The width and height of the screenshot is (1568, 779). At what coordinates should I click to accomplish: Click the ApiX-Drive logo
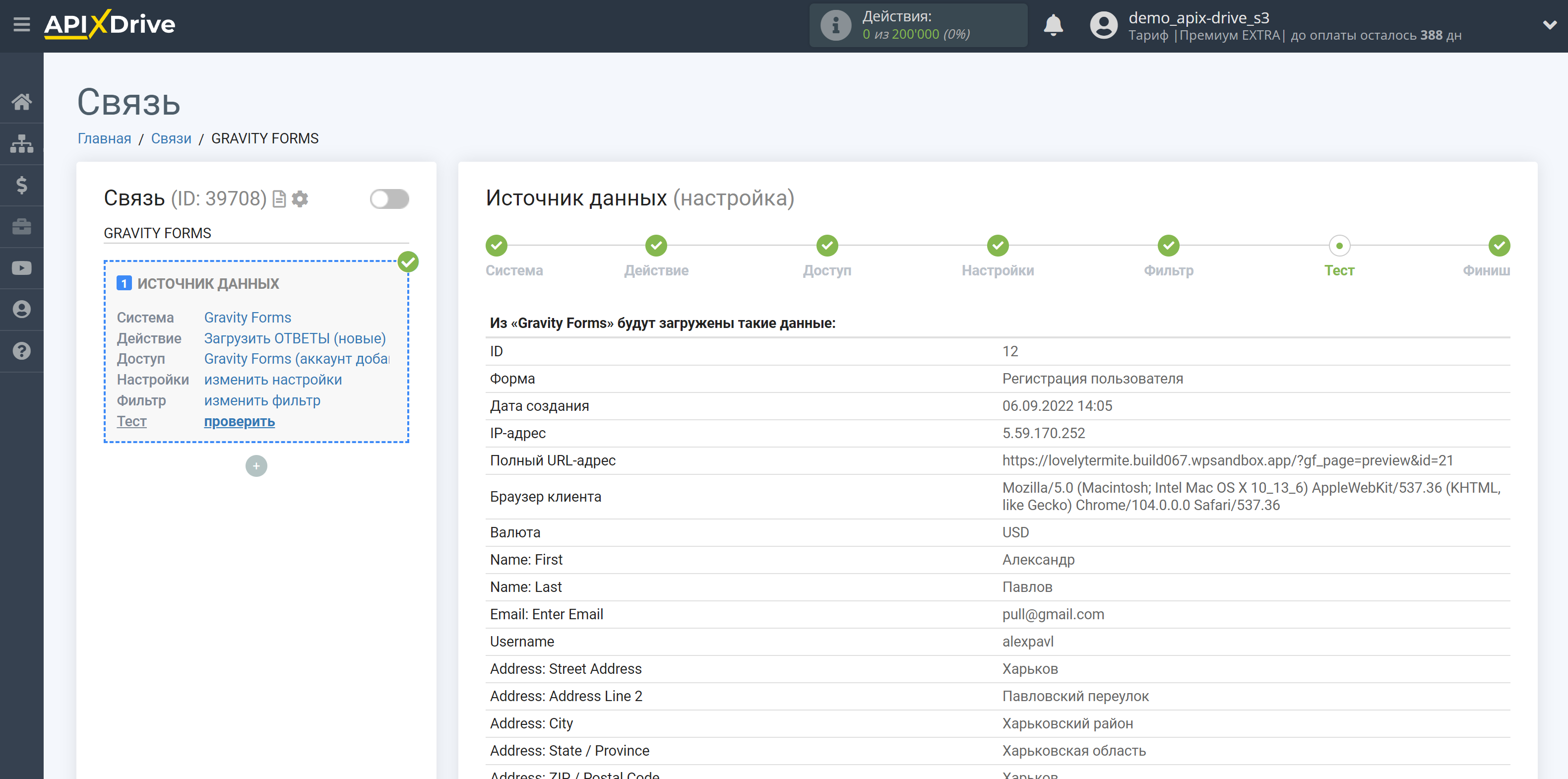pos(110,24)
